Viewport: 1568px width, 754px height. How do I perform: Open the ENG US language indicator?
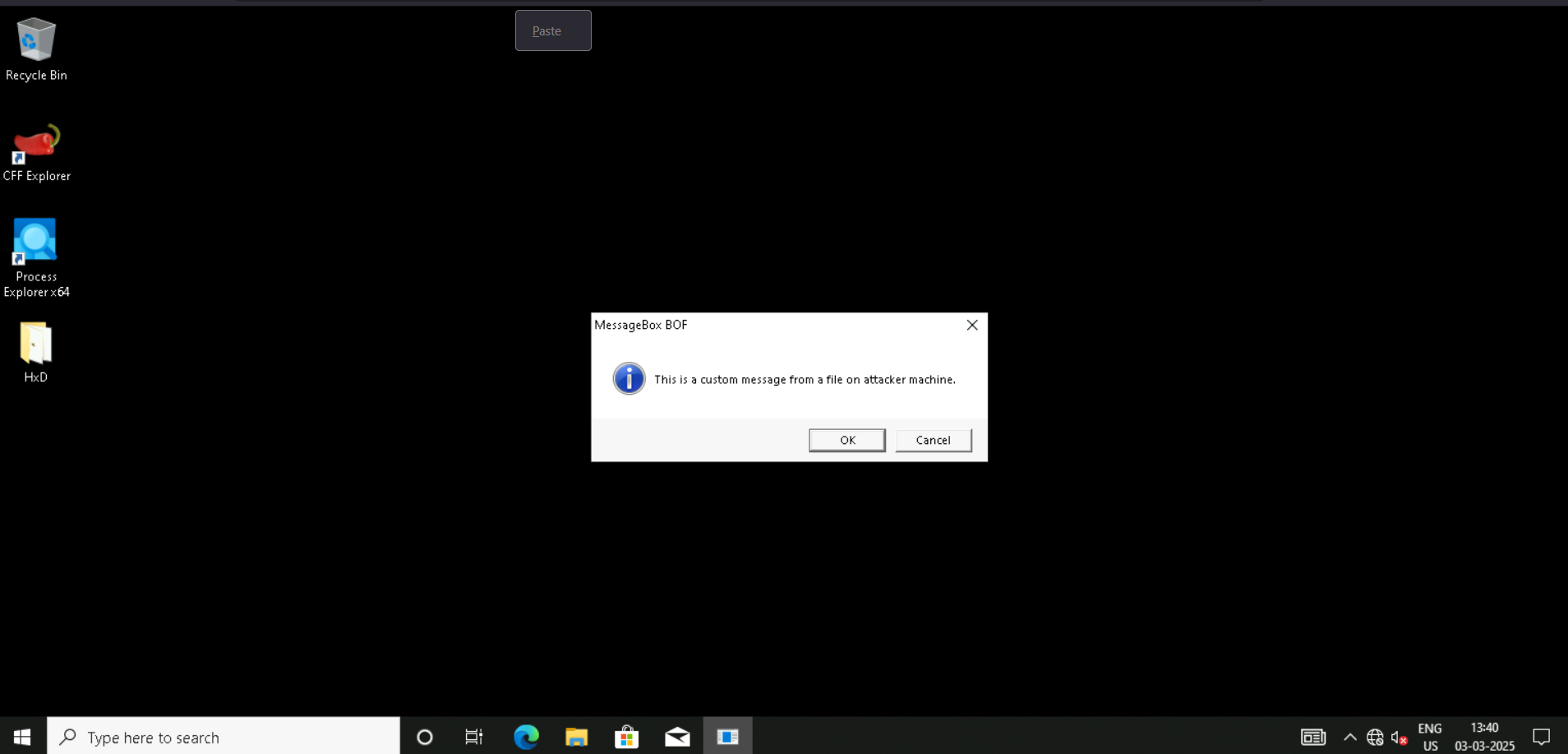tap(1430, 737)
